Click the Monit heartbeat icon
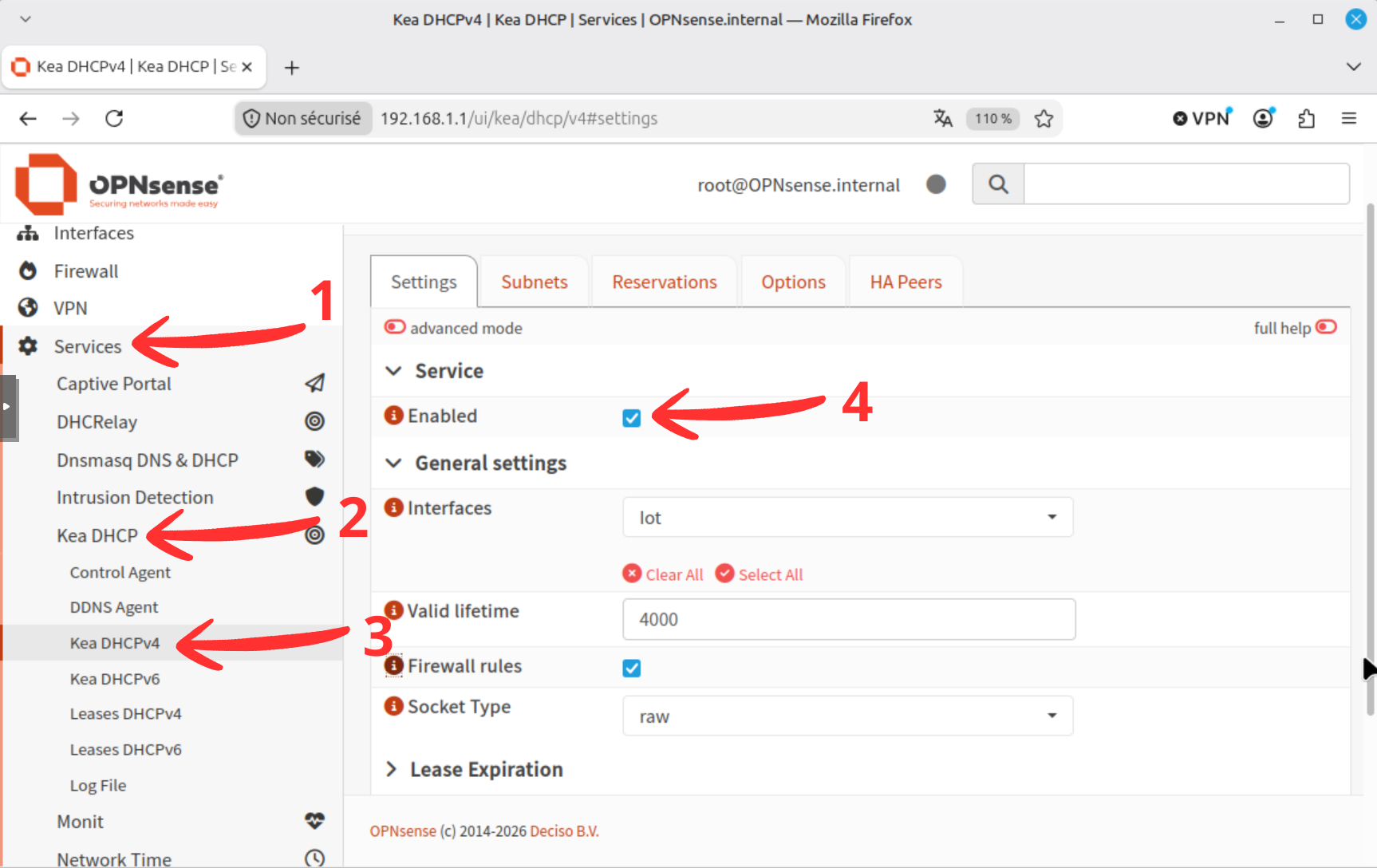 (315, 821)
